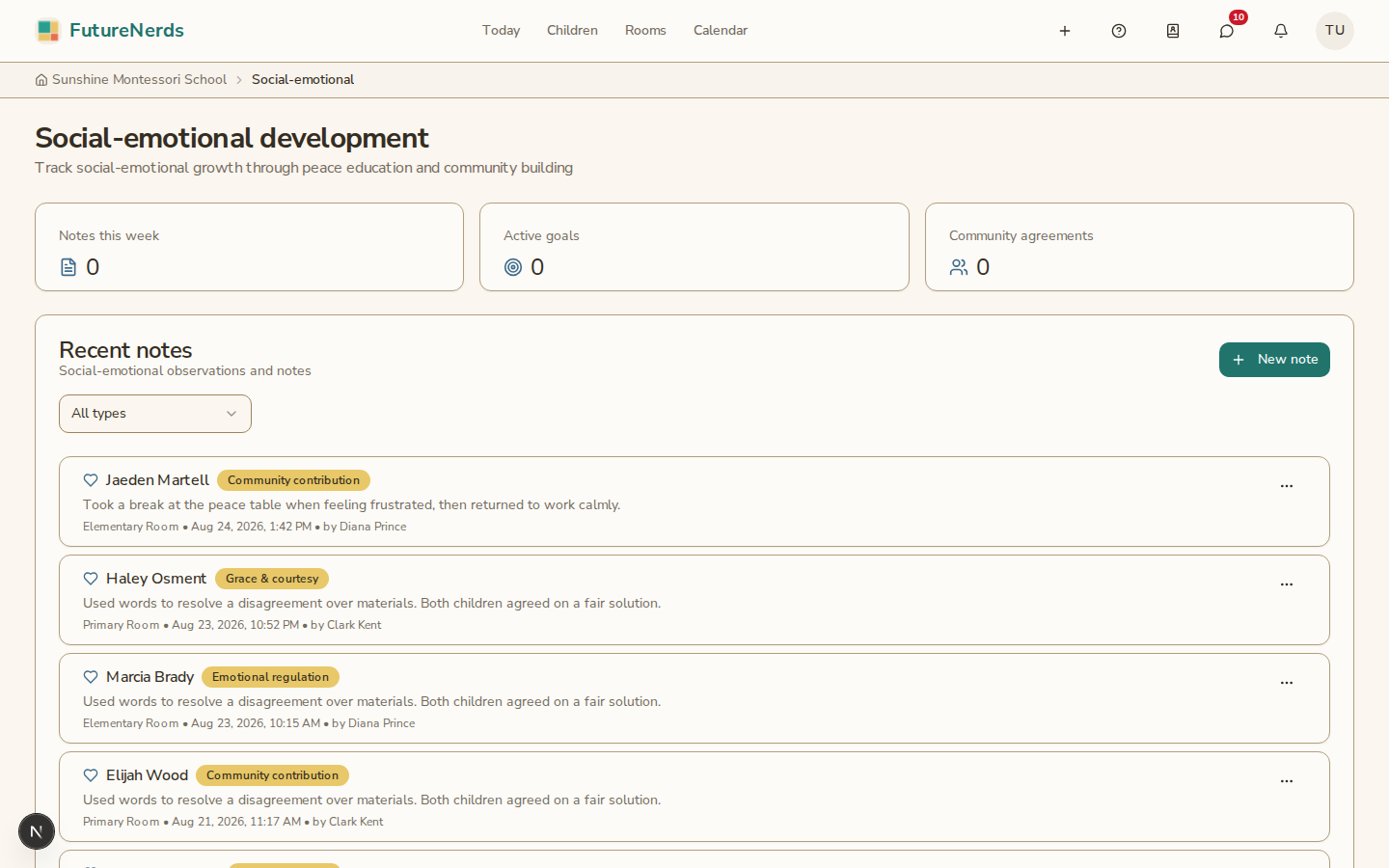The image size is (1389, 868).
Task: Click the target icon in Active goals
Action: (513, 267)
